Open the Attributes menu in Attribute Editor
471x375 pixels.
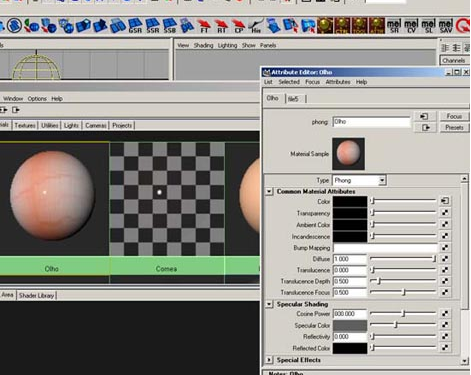click(x=338, y=82)
